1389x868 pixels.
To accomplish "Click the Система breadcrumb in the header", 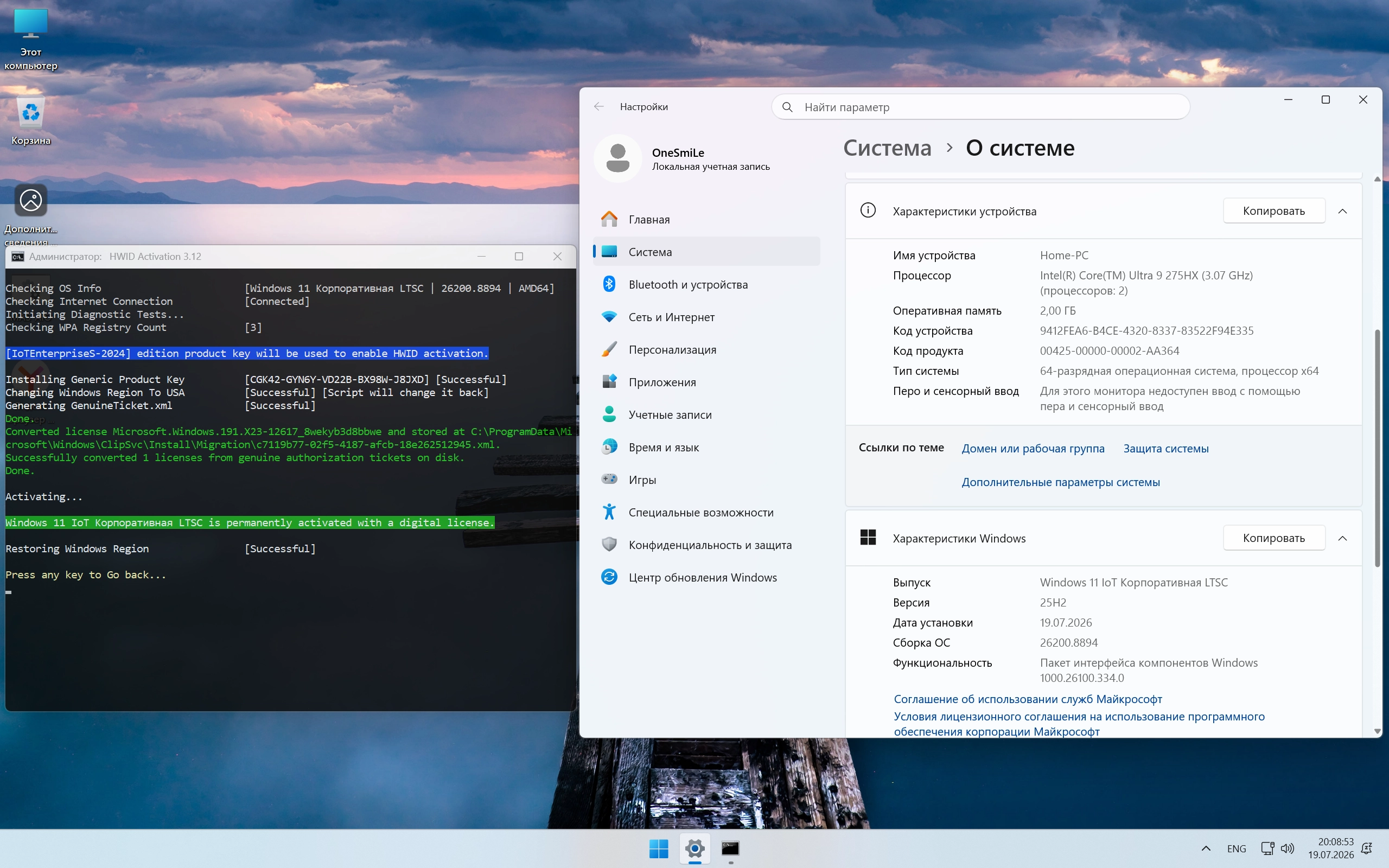I will pyautogui.click(x=887, y=148).
